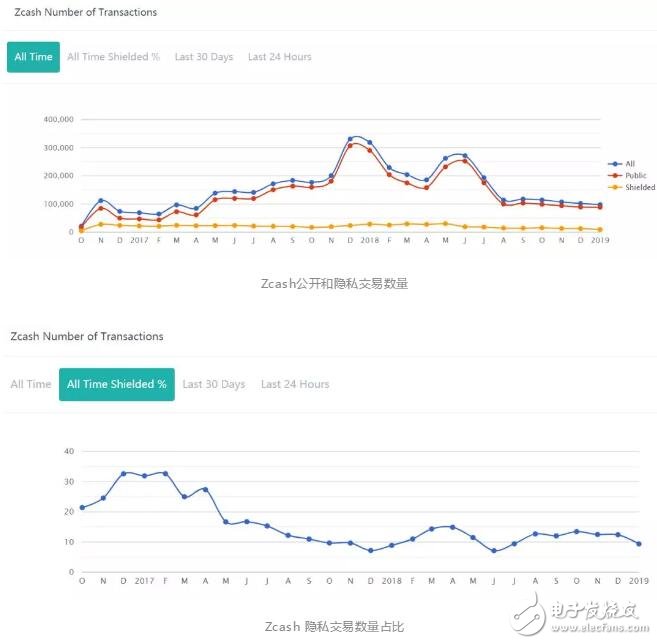657x644 pixels.
Task: Select the active All Time Shielded % tab in the lower chart
Action: tap(117, 384)
